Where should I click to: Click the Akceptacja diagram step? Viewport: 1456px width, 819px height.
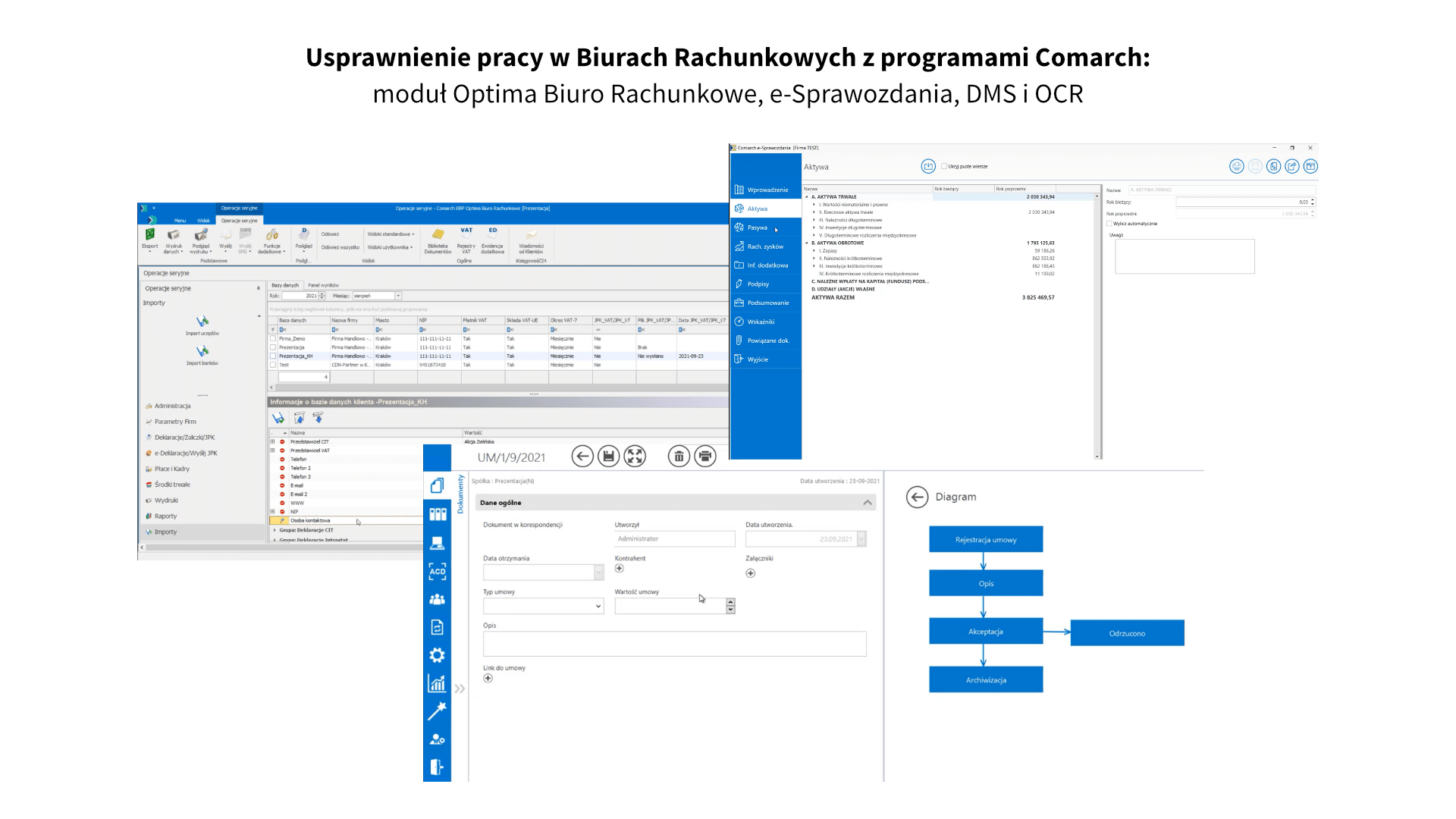[986, 631]
